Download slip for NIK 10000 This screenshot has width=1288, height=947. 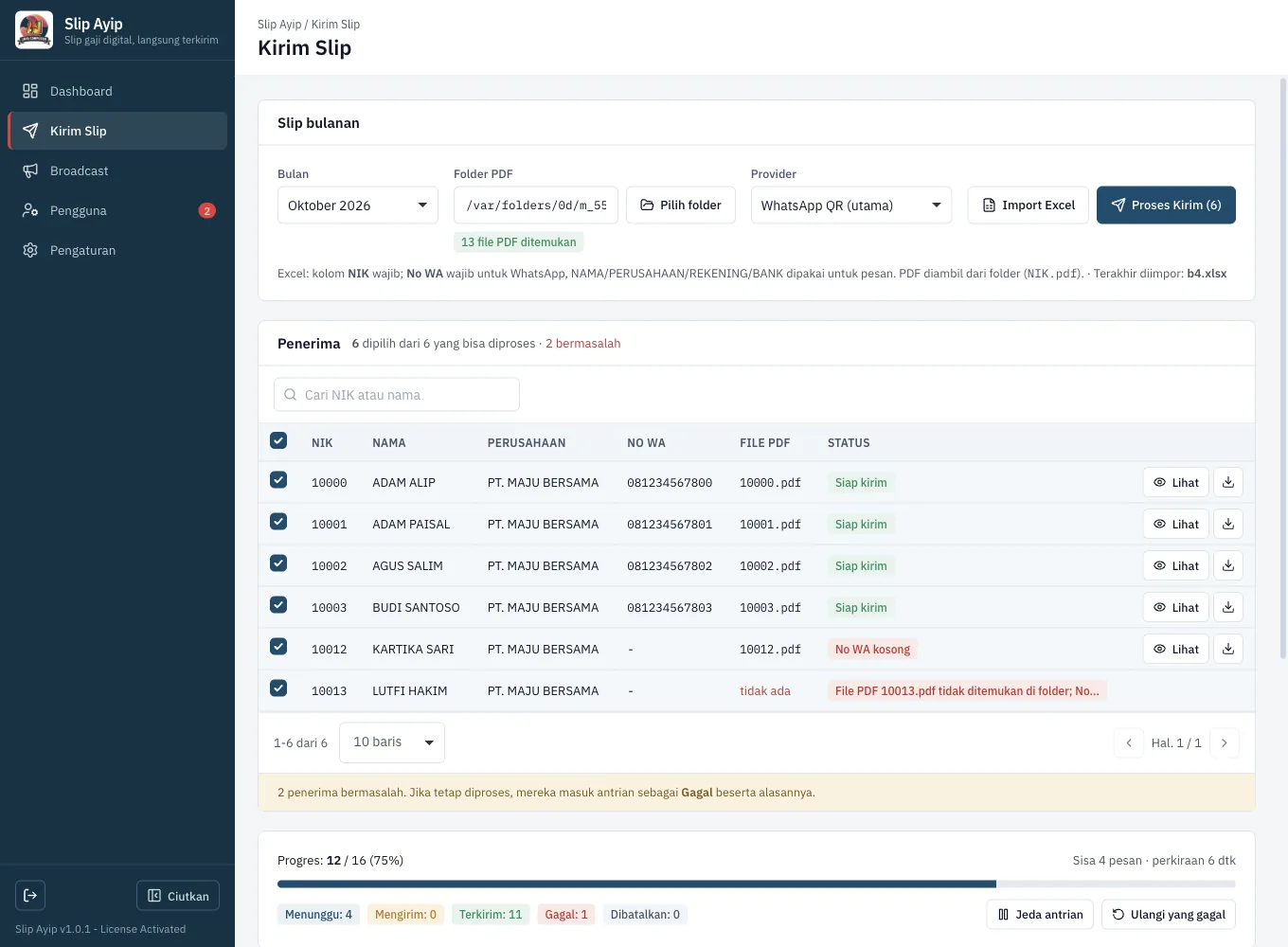tap(1228, 483)
